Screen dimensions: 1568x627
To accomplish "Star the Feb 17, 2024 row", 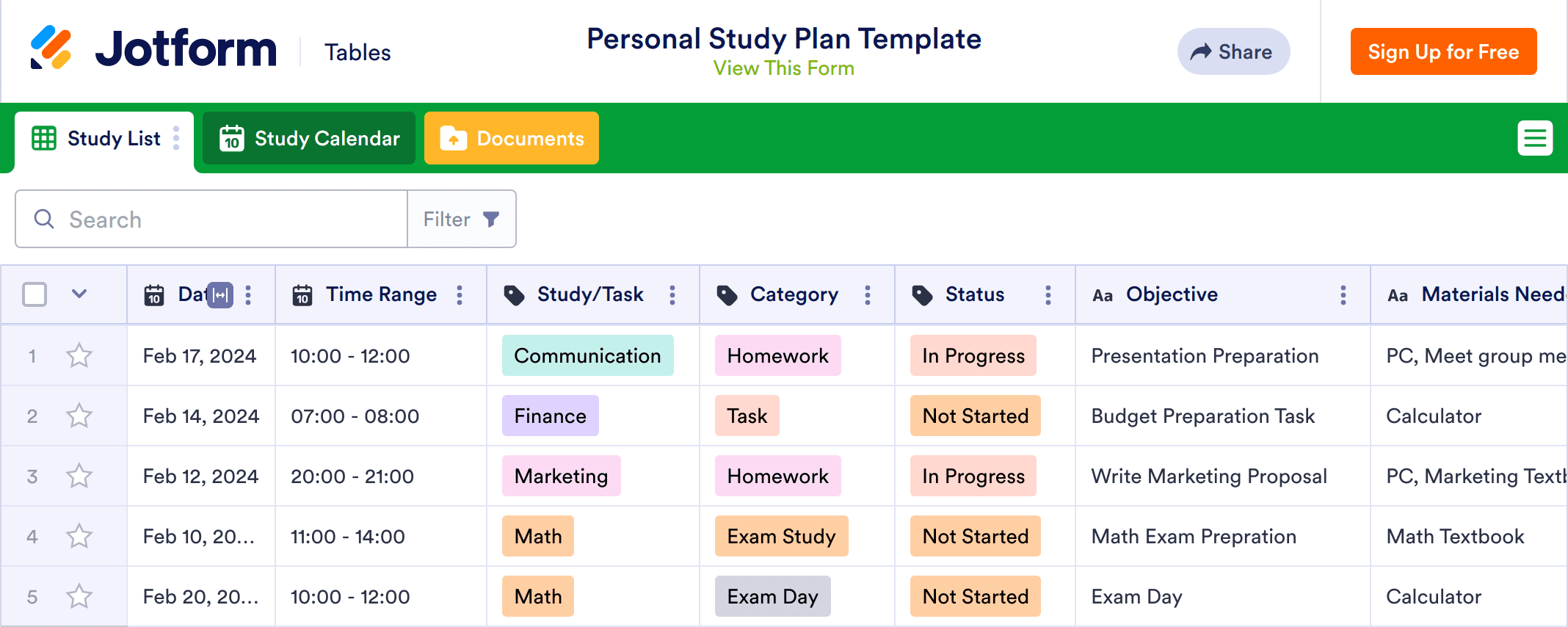I will point(79,356).
